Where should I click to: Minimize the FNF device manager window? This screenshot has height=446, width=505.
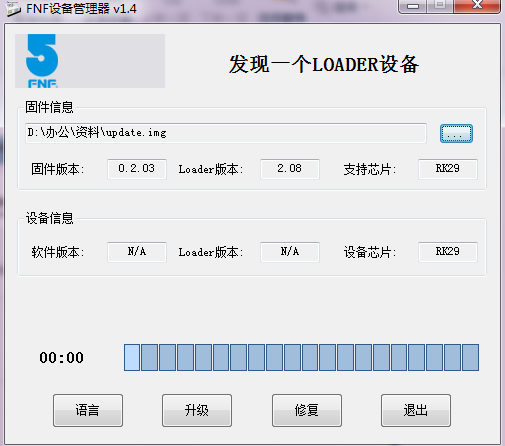[x=413, y=6]
